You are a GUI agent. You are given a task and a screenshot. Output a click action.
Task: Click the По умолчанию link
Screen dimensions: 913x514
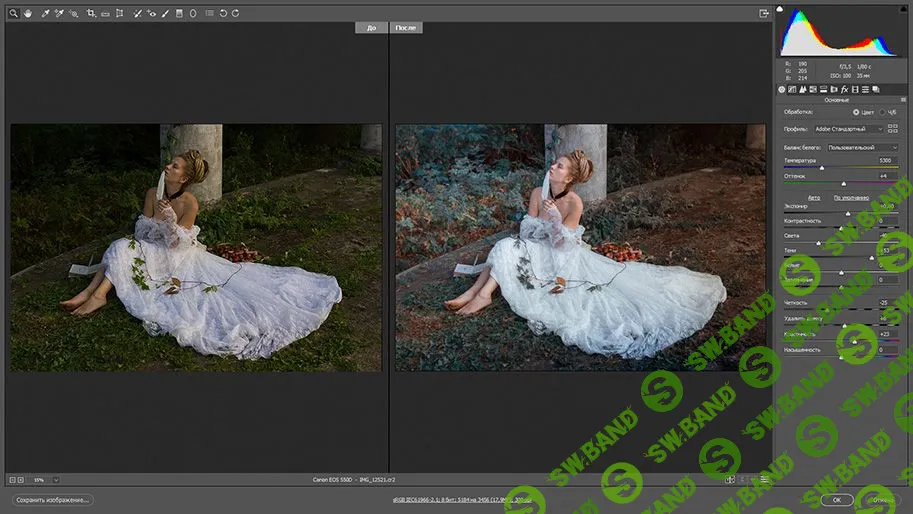(851, 198)
